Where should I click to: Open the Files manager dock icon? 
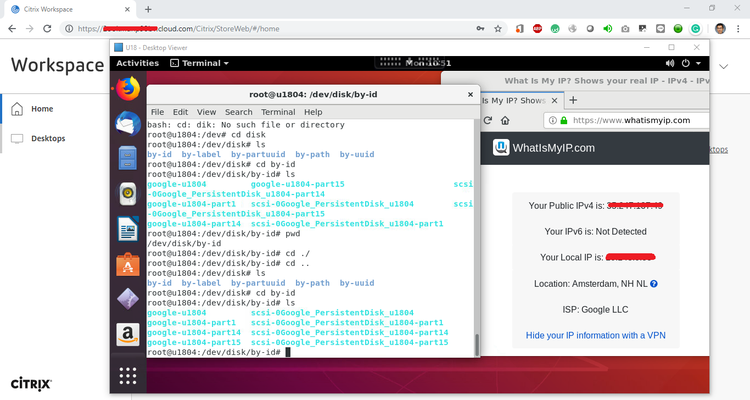click(128, 158)
